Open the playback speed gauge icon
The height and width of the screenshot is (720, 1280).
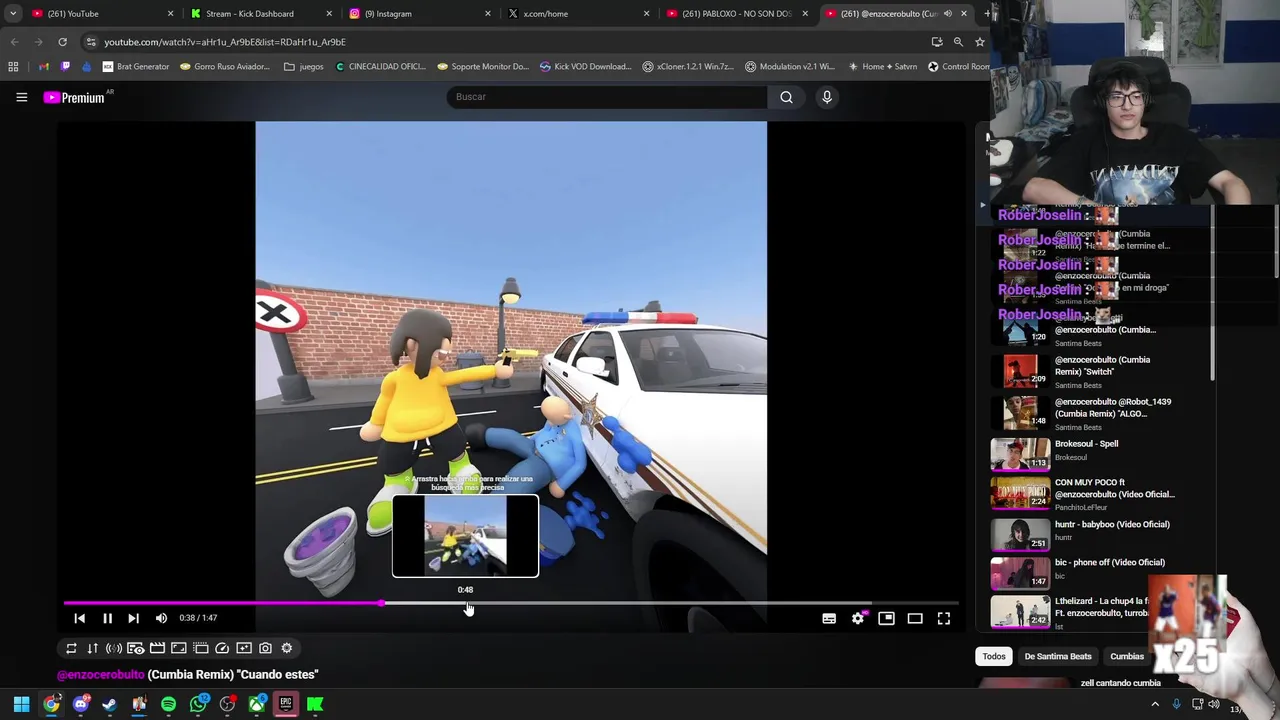(222, 648)
